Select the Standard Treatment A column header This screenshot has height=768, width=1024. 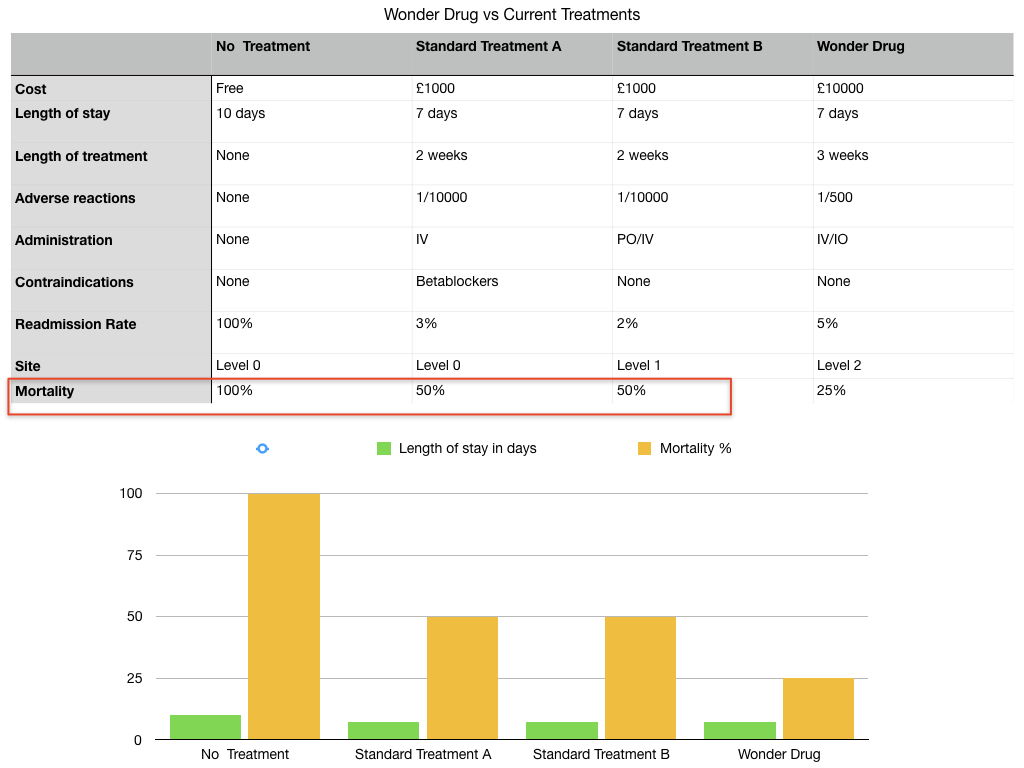click(x=512, y=54)
